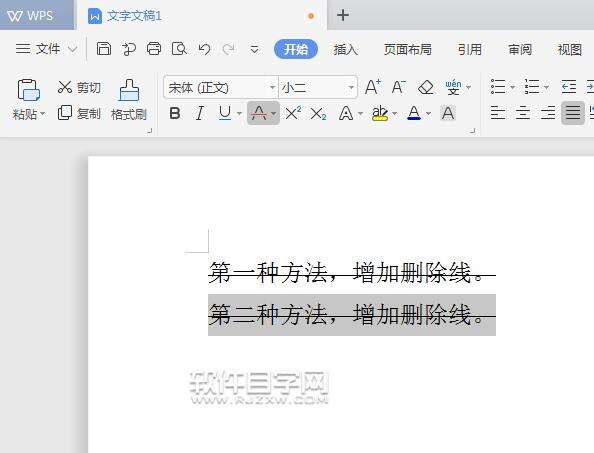Open the 页面布局 ribbon tab
This screenshot has height=453, width=594.
408,49
